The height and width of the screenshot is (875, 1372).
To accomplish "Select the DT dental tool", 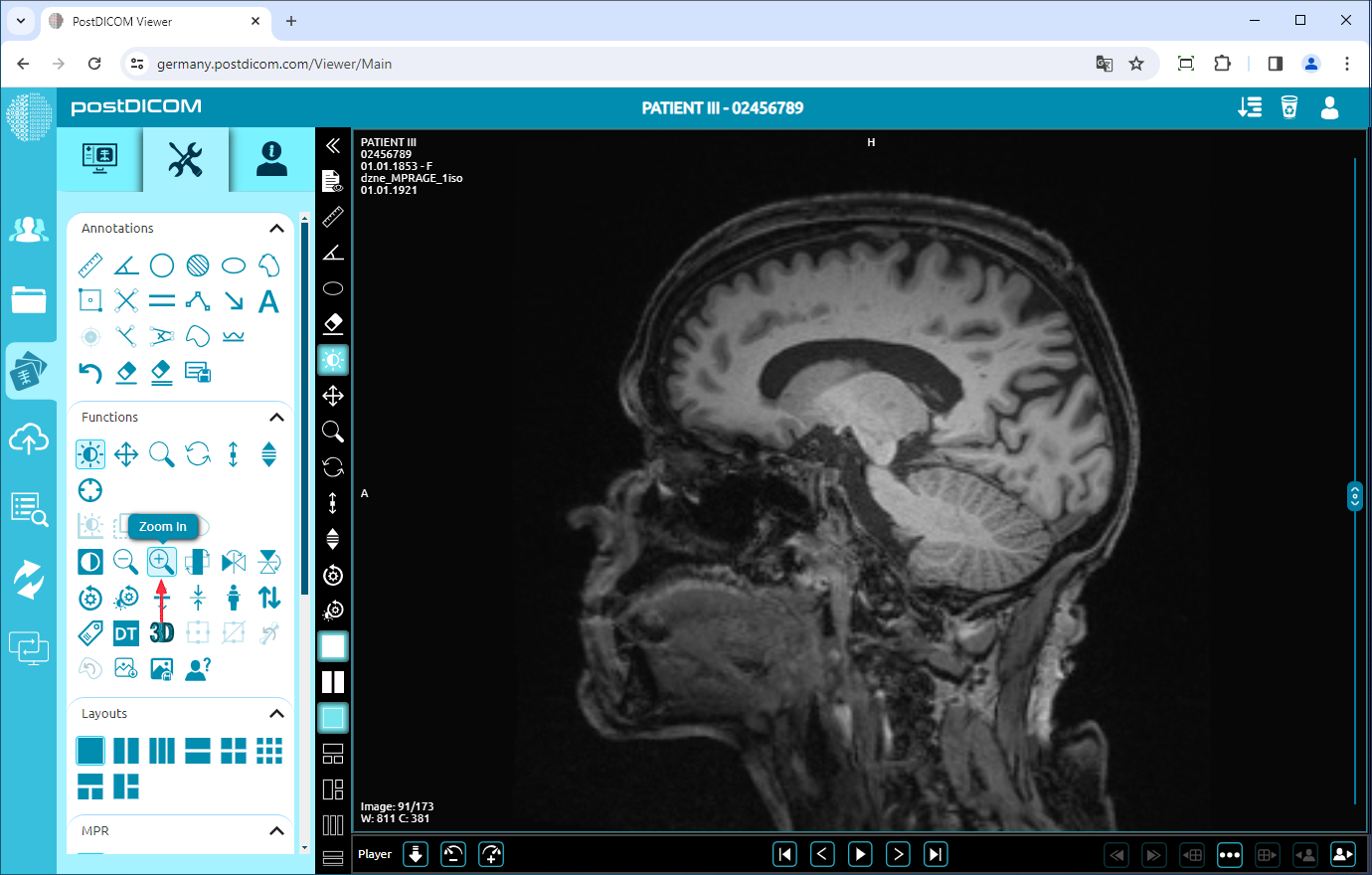I will (x=126, y=632).
